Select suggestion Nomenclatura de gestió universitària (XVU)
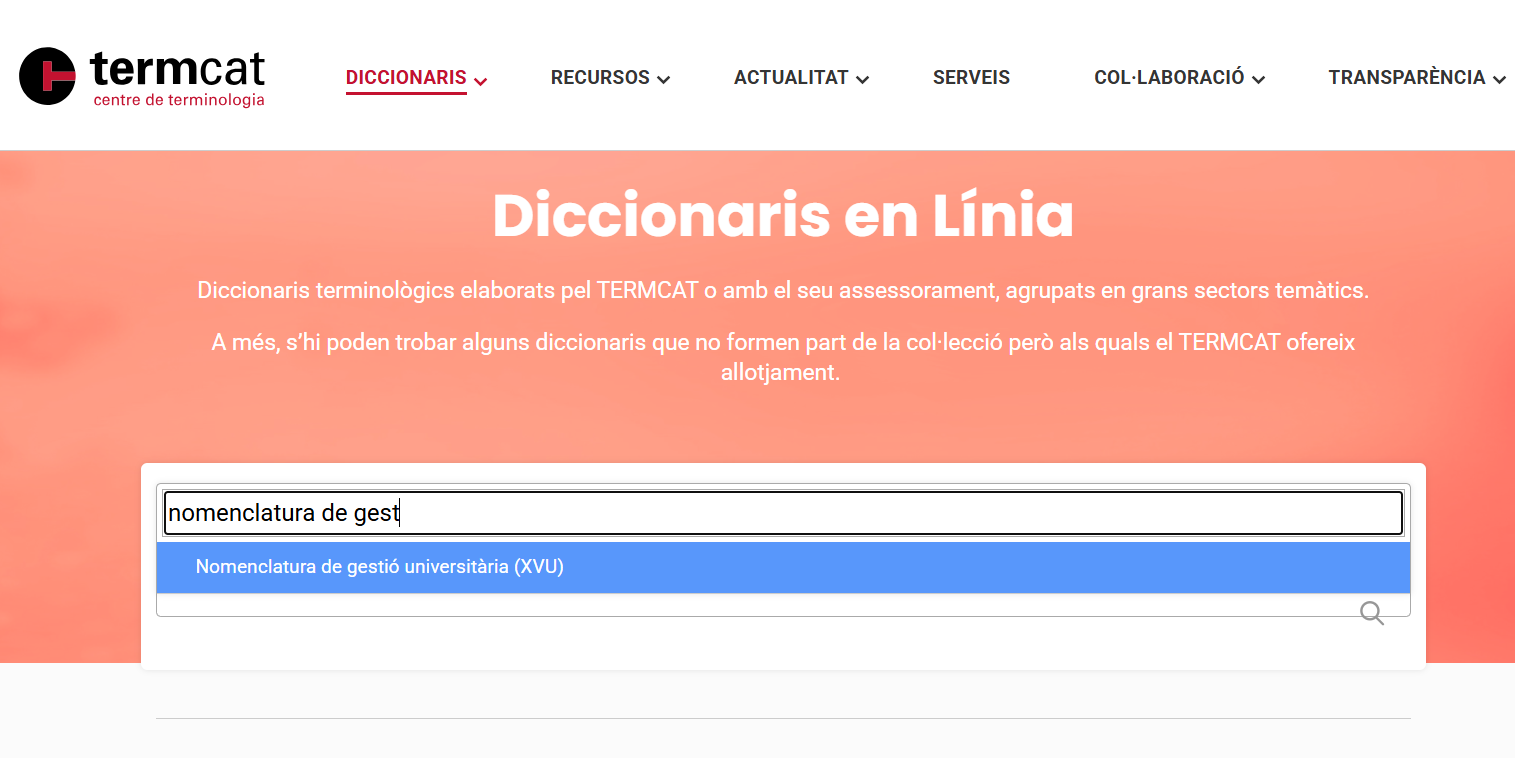Viewport: 1515px width, 758px height. [x=783, y=567]
